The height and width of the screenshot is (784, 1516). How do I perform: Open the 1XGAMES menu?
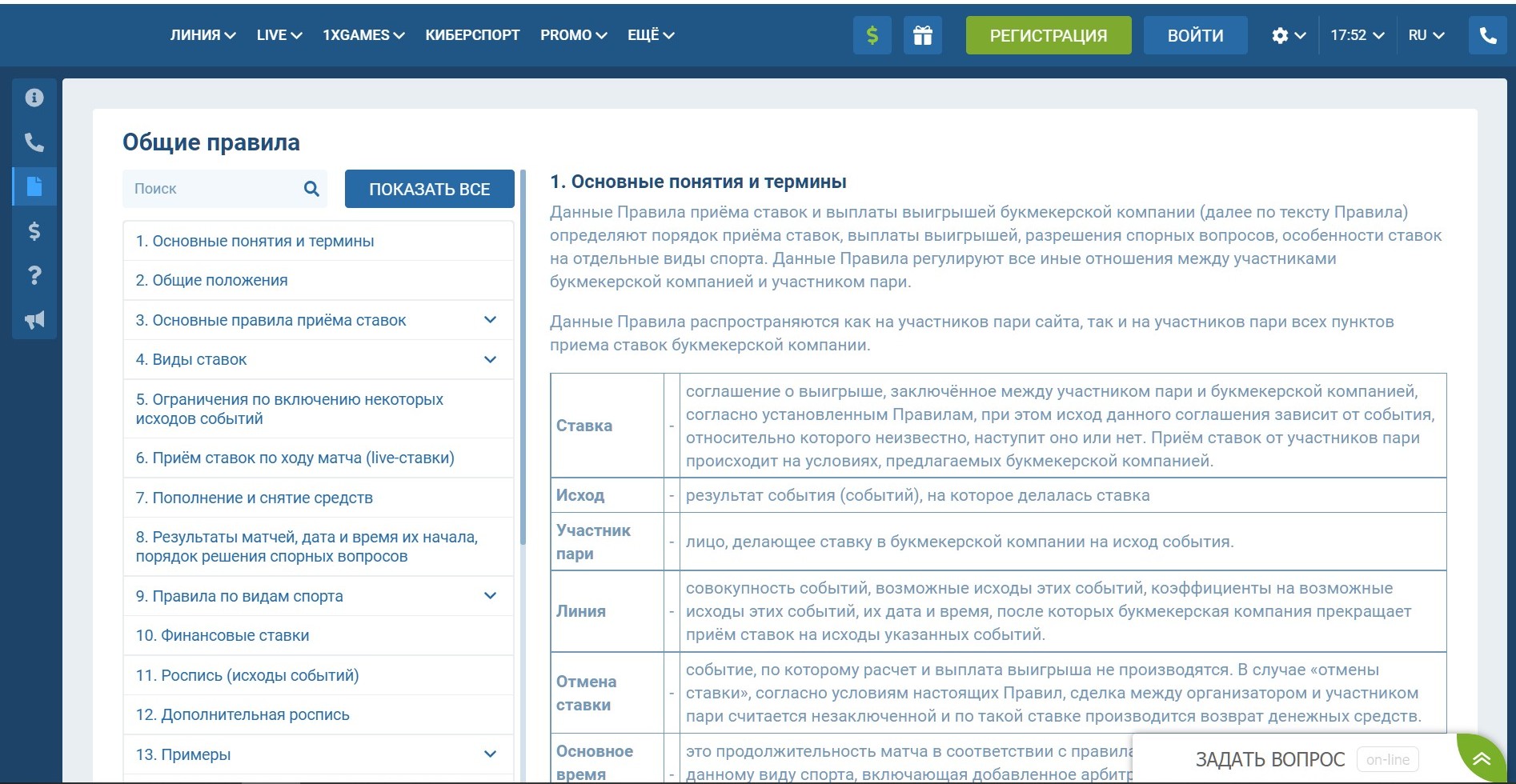tap(363, 35)
